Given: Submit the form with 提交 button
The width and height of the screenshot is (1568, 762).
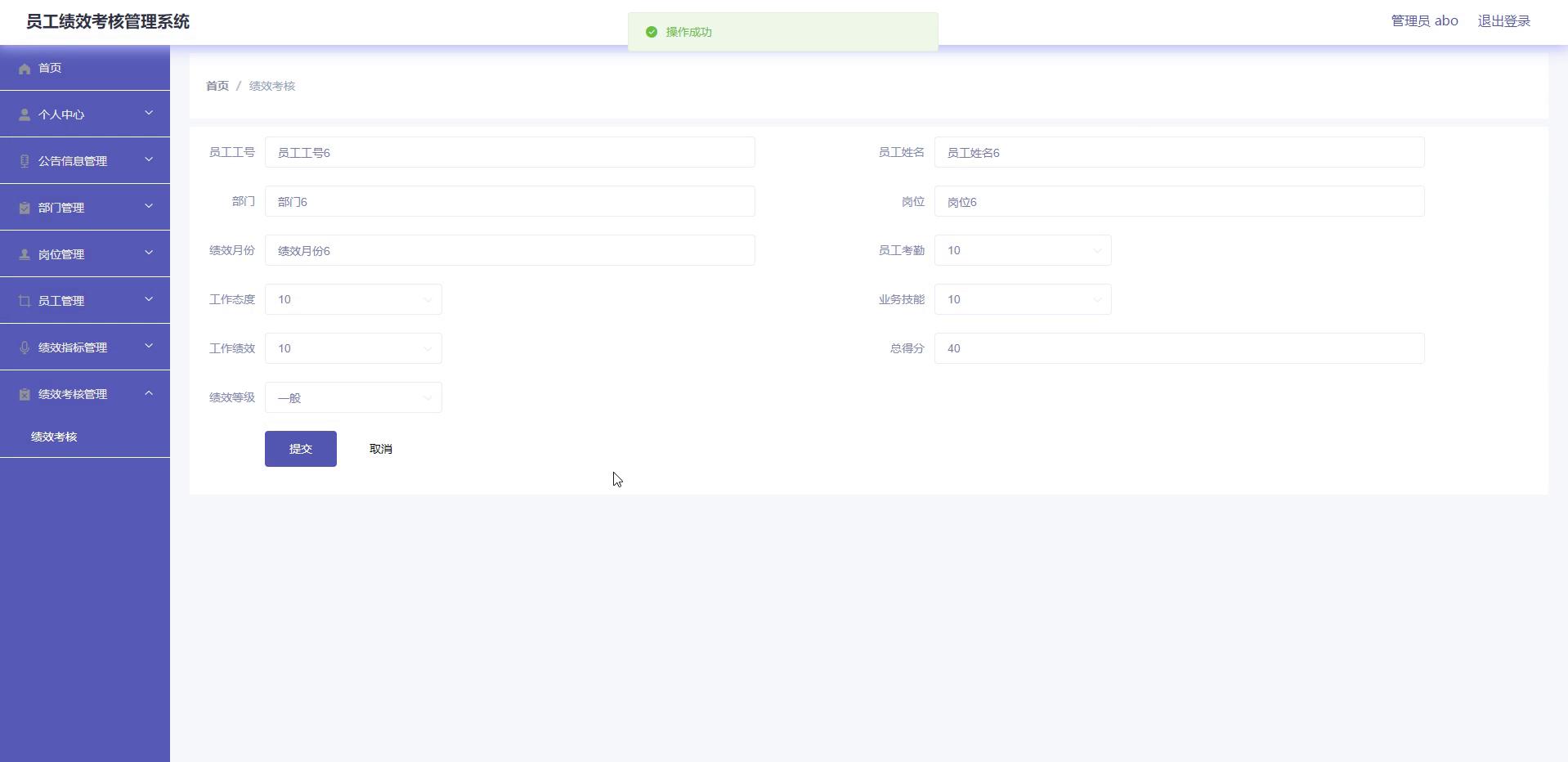Looking at the screenshot, I should coord(300,449).
